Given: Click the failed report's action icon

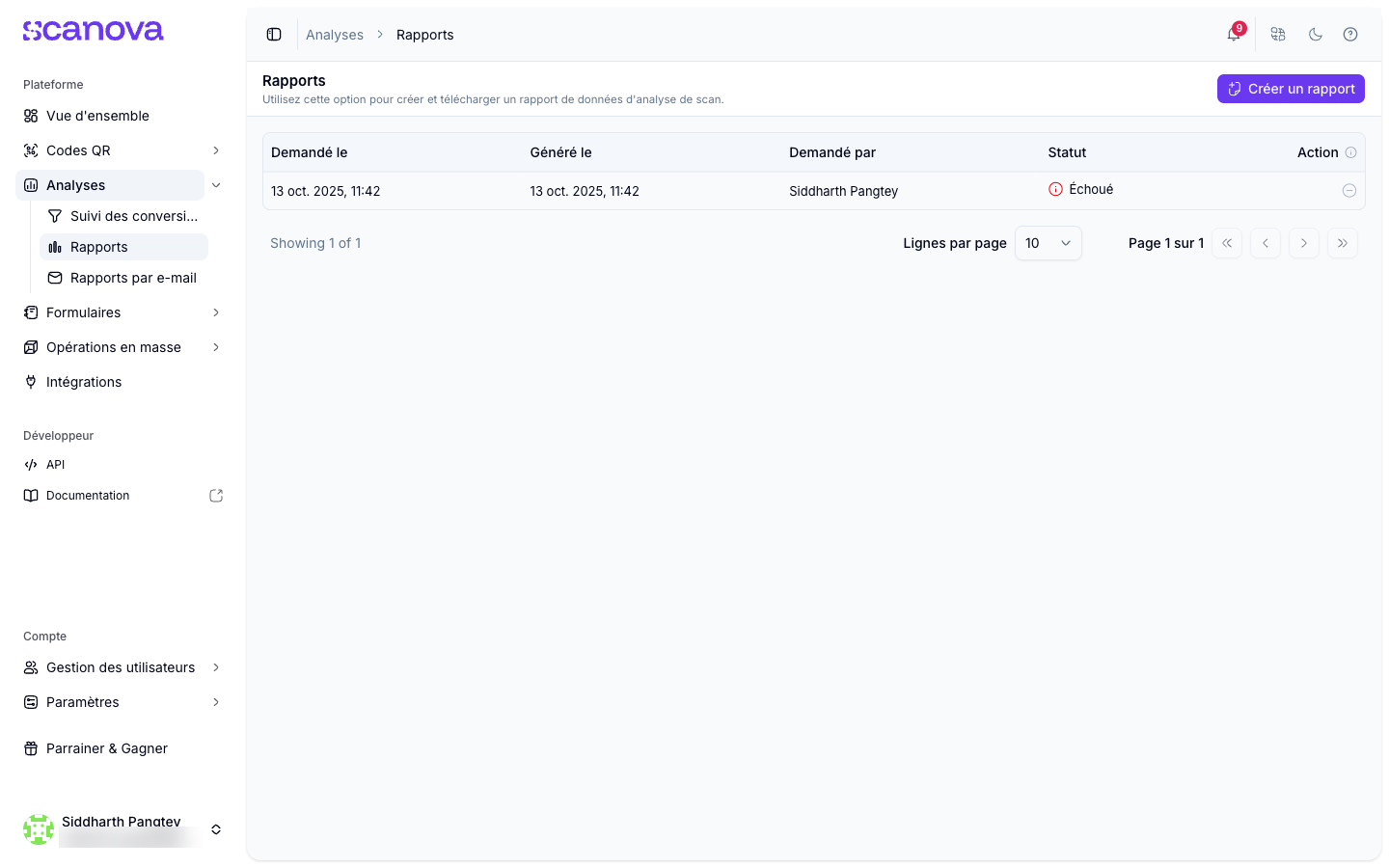Looking at the screenshot, I should coord(1349,191).
